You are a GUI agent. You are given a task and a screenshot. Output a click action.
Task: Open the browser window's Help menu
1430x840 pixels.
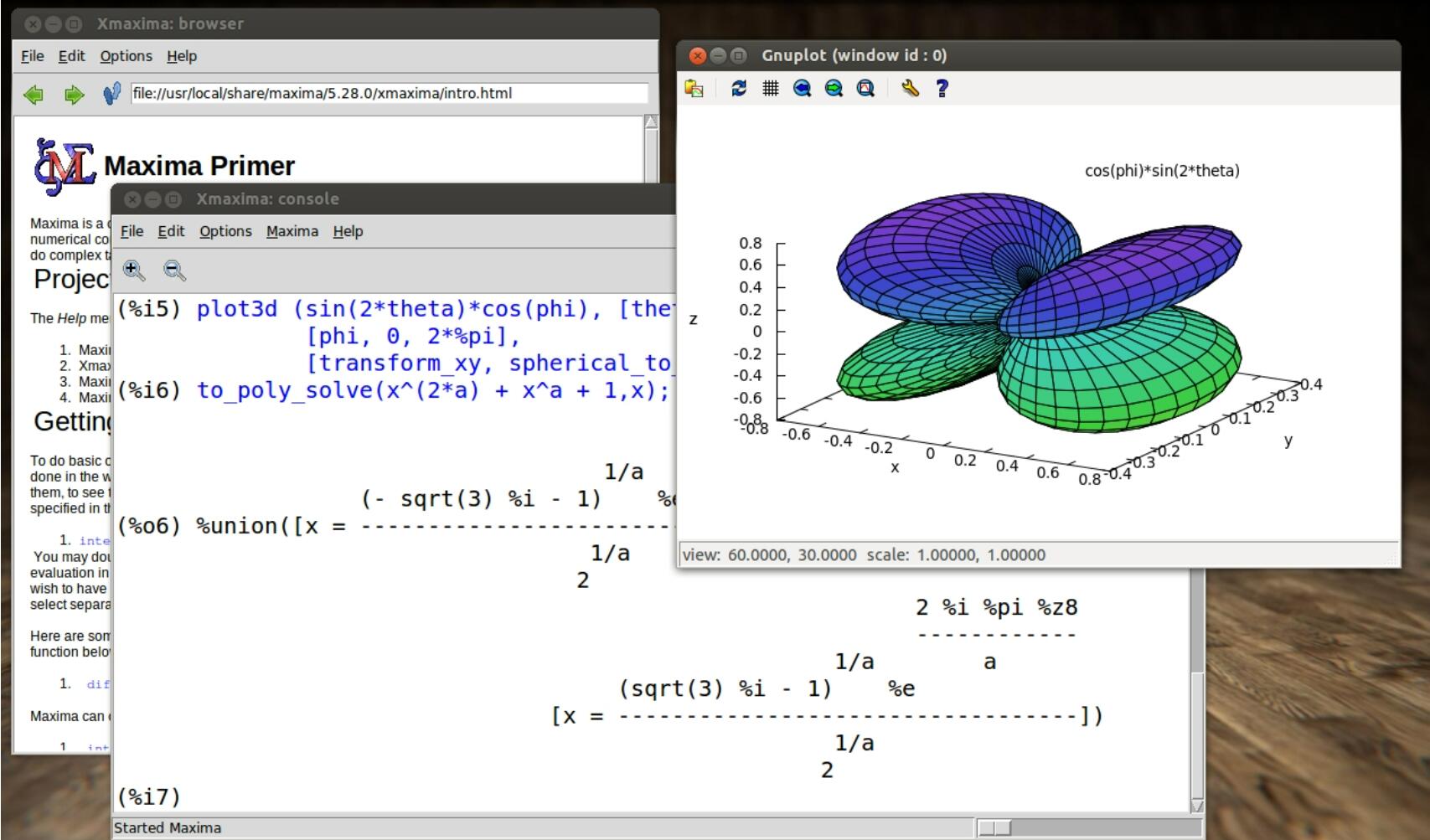(x=182, y=56)
